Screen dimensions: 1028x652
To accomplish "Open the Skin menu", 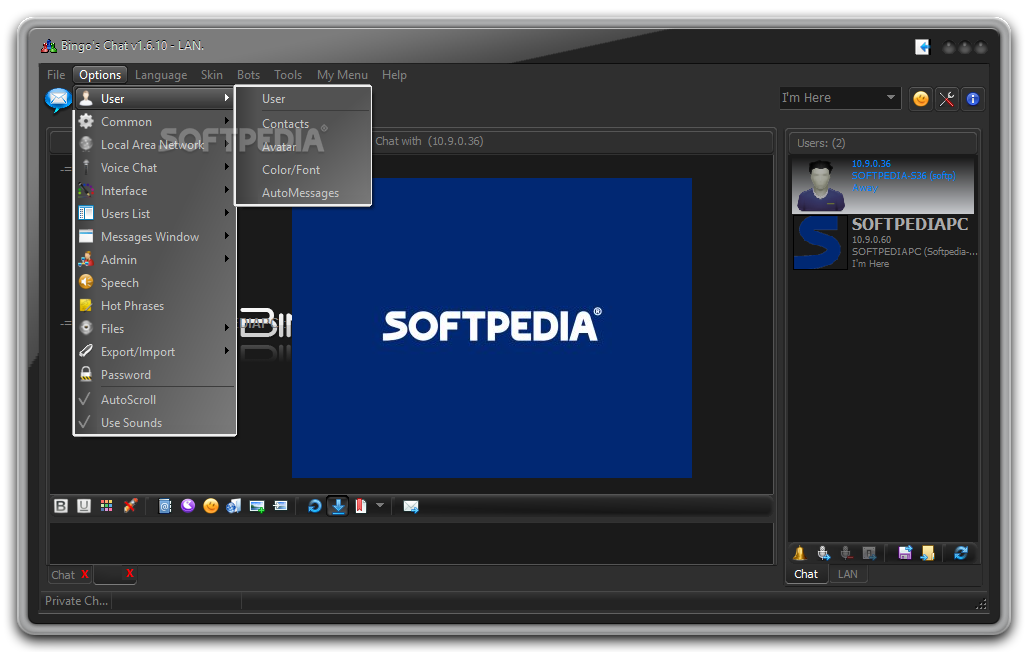I will click(x=211, y=75).
